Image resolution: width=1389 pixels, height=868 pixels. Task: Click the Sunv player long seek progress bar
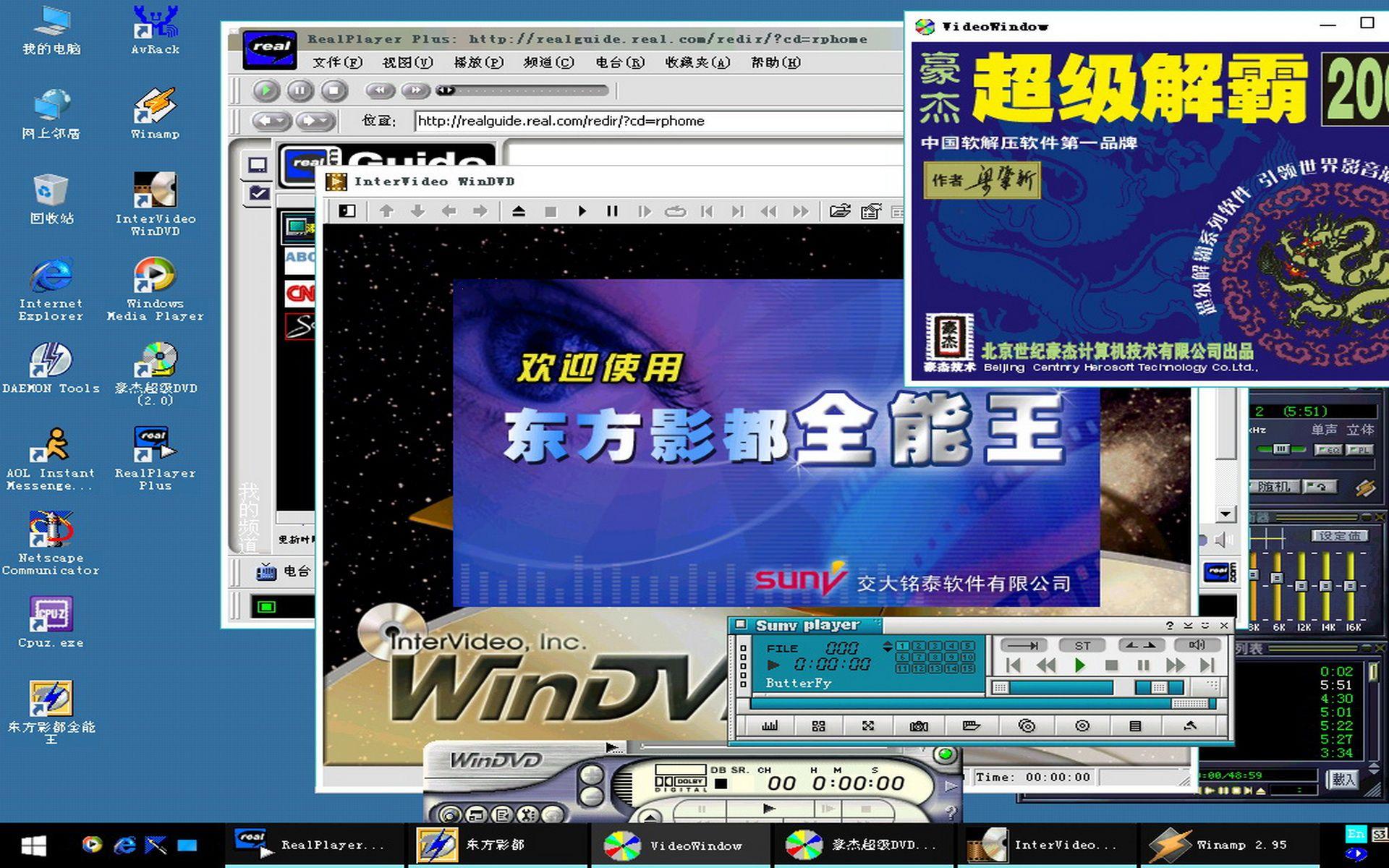tap(984, 703)
